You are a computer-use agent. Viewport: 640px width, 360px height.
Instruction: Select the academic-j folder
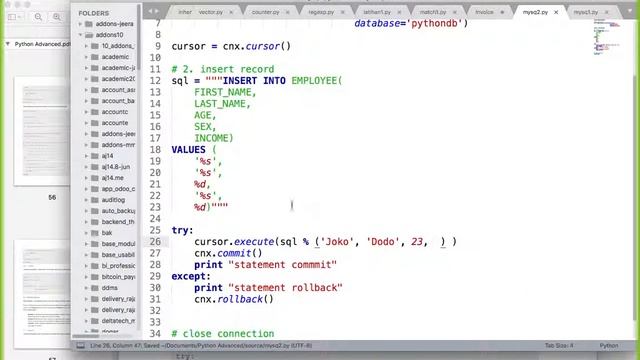click(x=118, y=68)
